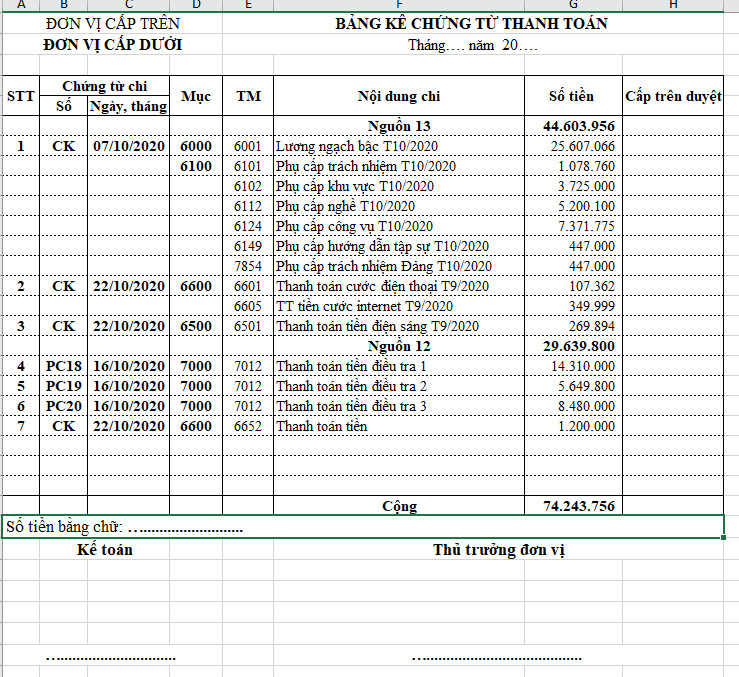Select the Mục 6100 cell
739x677 pixels.
pyautogui.click(x=196, y=166)
